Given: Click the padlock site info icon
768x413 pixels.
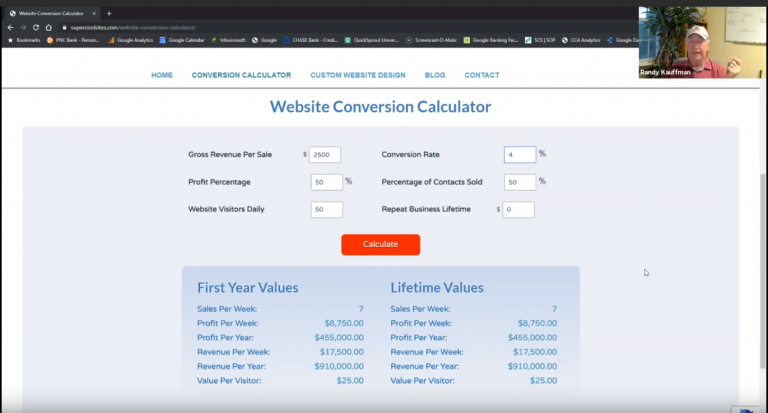Looking at the screenshot, I should (64, 27).
